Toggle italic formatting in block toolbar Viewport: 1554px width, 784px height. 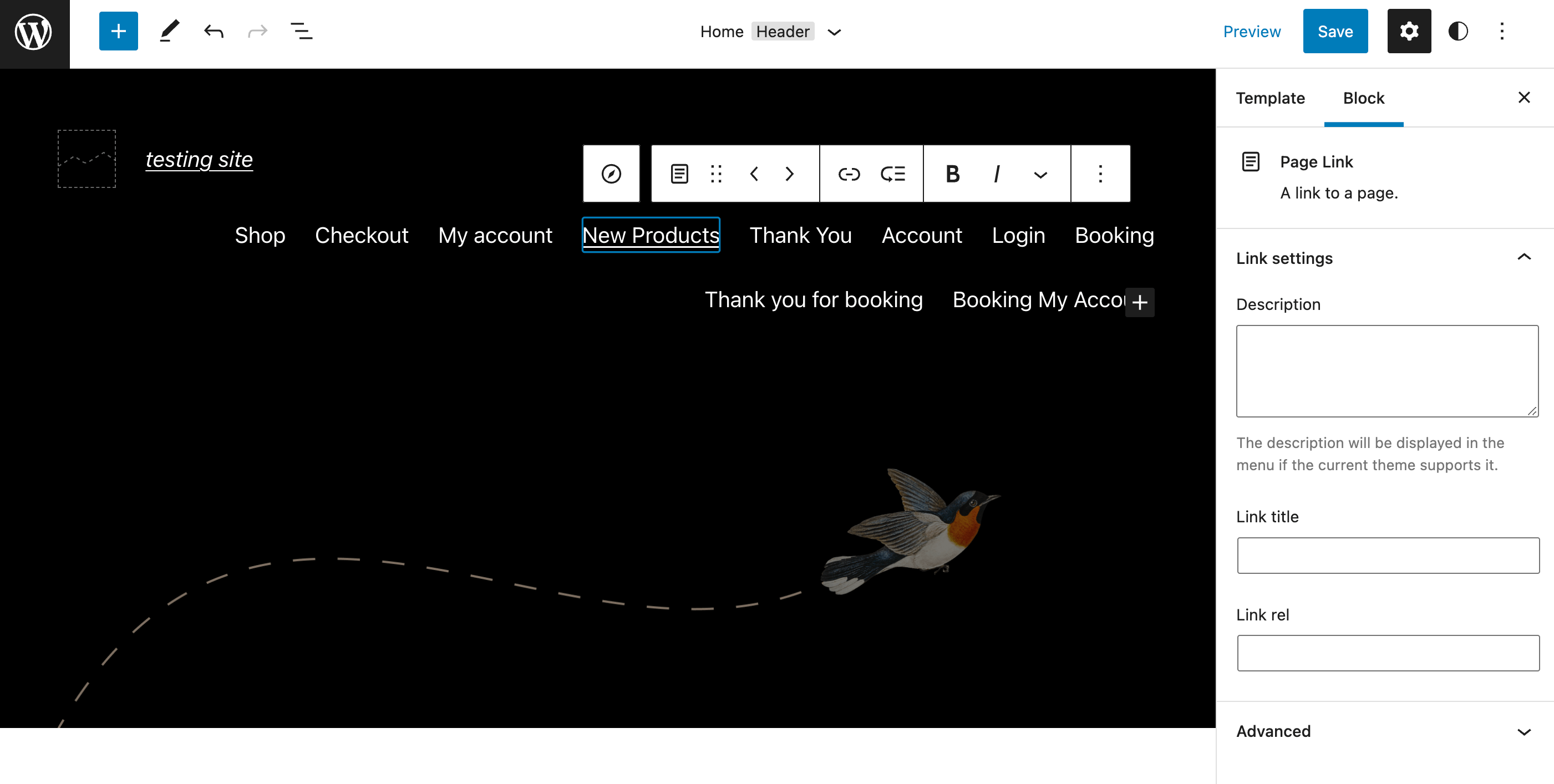[996, 174]
